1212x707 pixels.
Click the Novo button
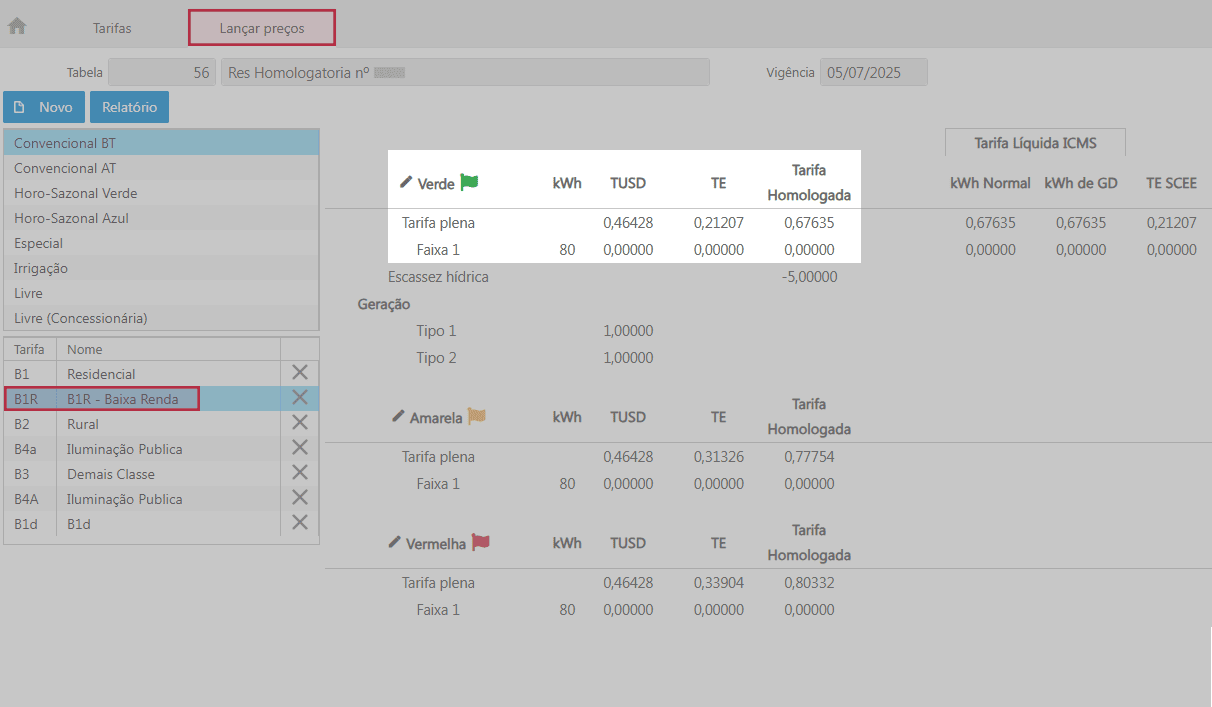pyautogui.click(x=44, y=107)
